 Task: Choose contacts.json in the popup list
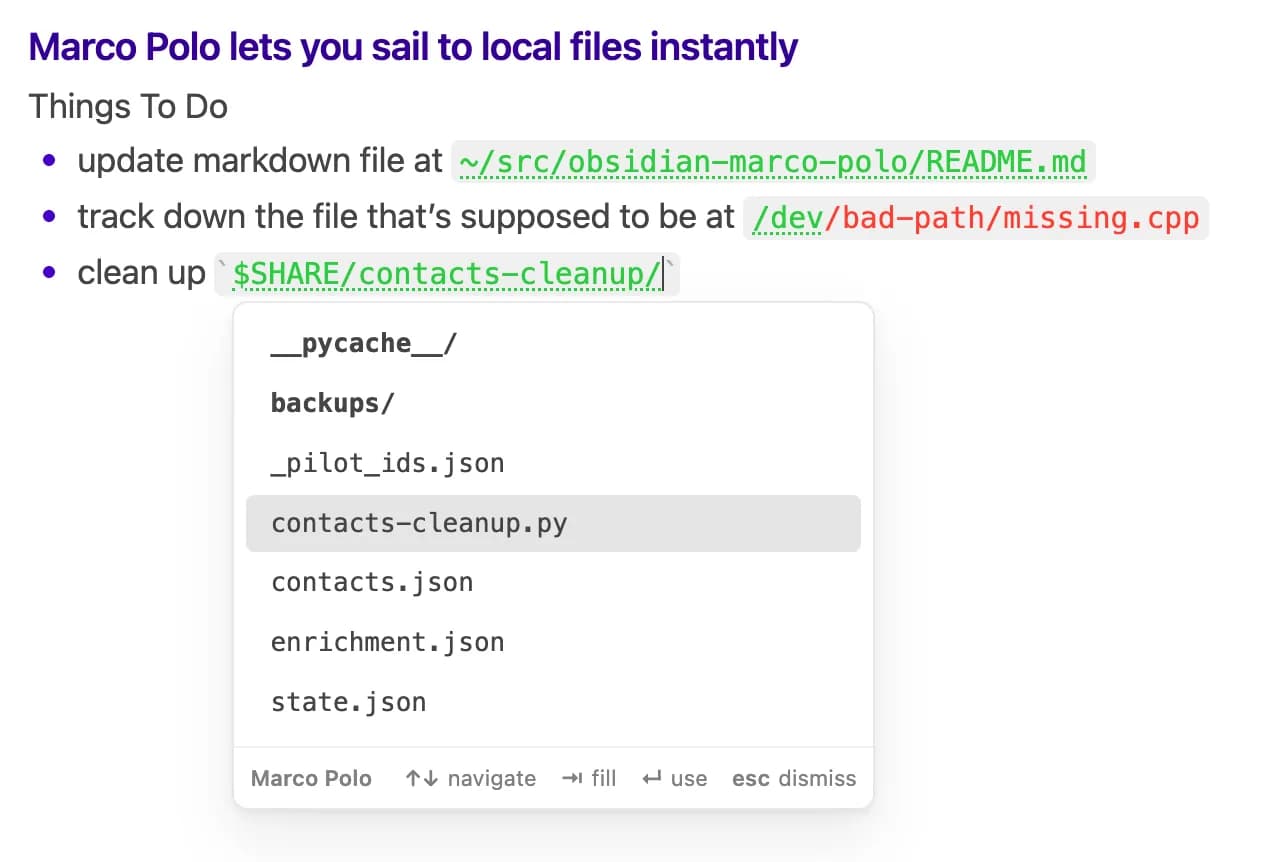(x=553, y=582)
